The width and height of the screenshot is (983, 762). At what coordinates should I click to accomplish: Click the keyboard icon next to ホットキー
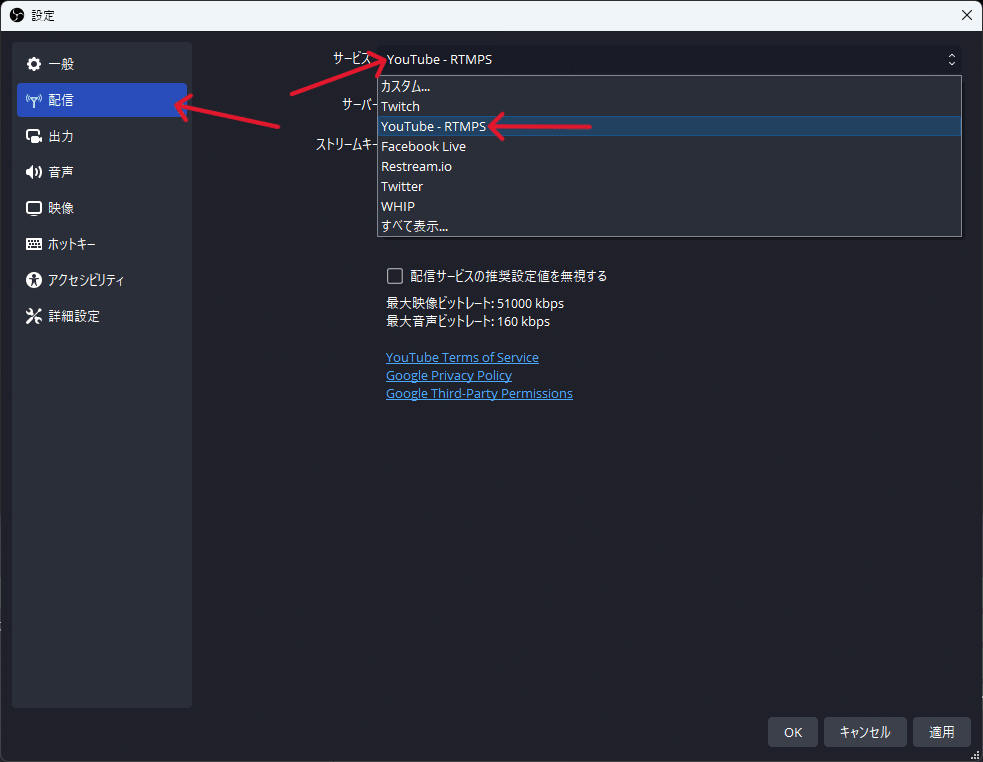[x=34, y=244]
